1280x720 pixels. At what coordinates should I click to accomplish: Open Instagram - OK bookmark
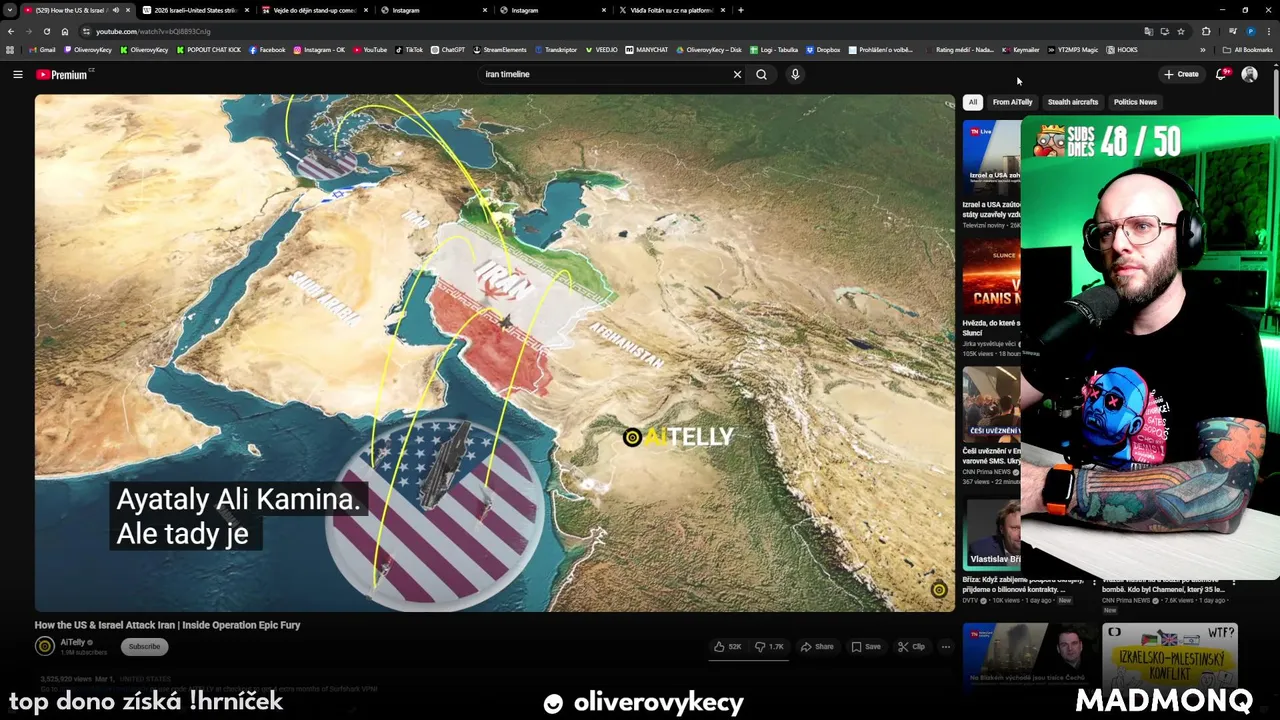(x=319, y=50)
